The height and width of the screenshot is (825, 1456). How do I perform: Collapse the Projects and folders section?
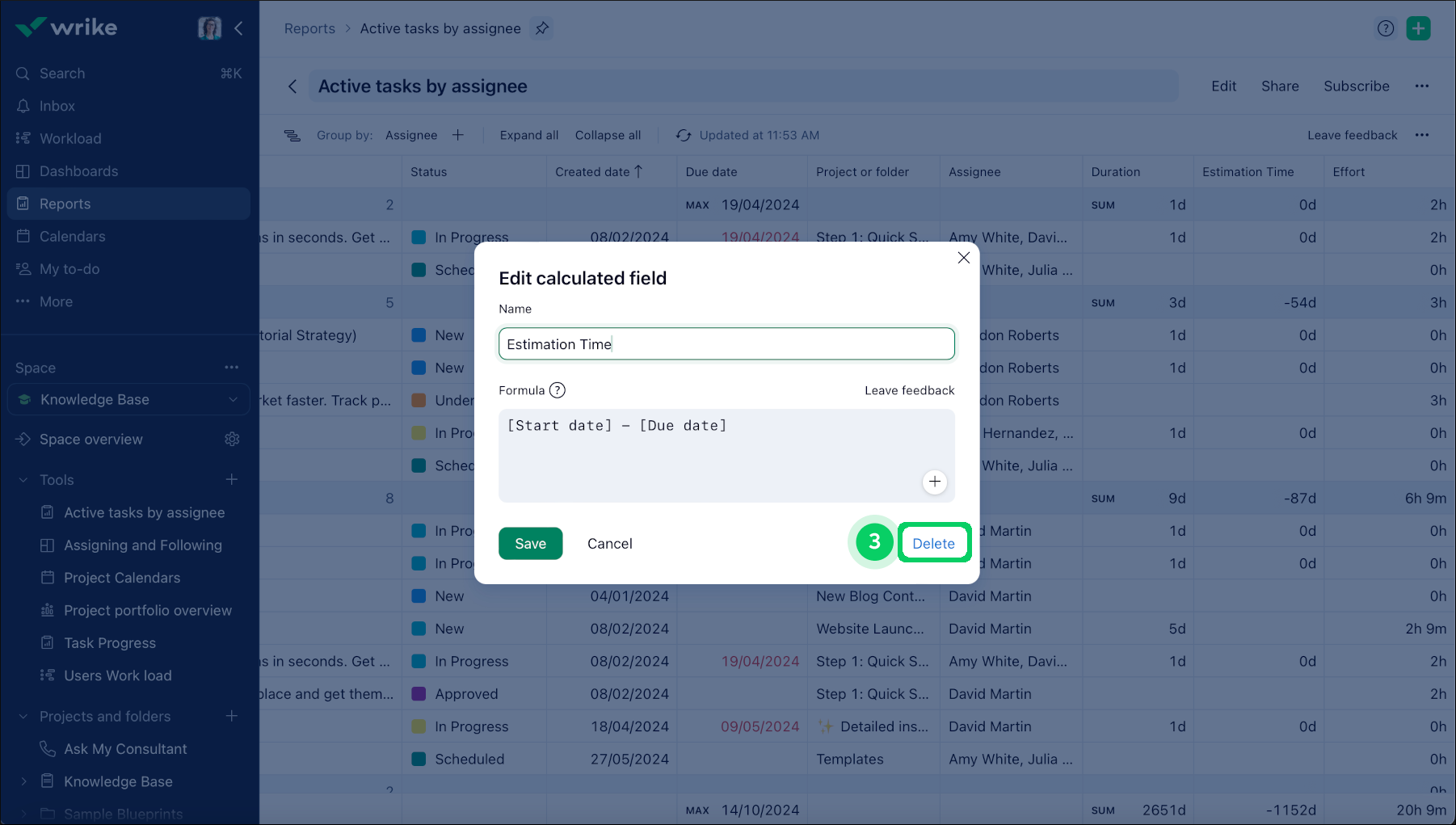23,717
